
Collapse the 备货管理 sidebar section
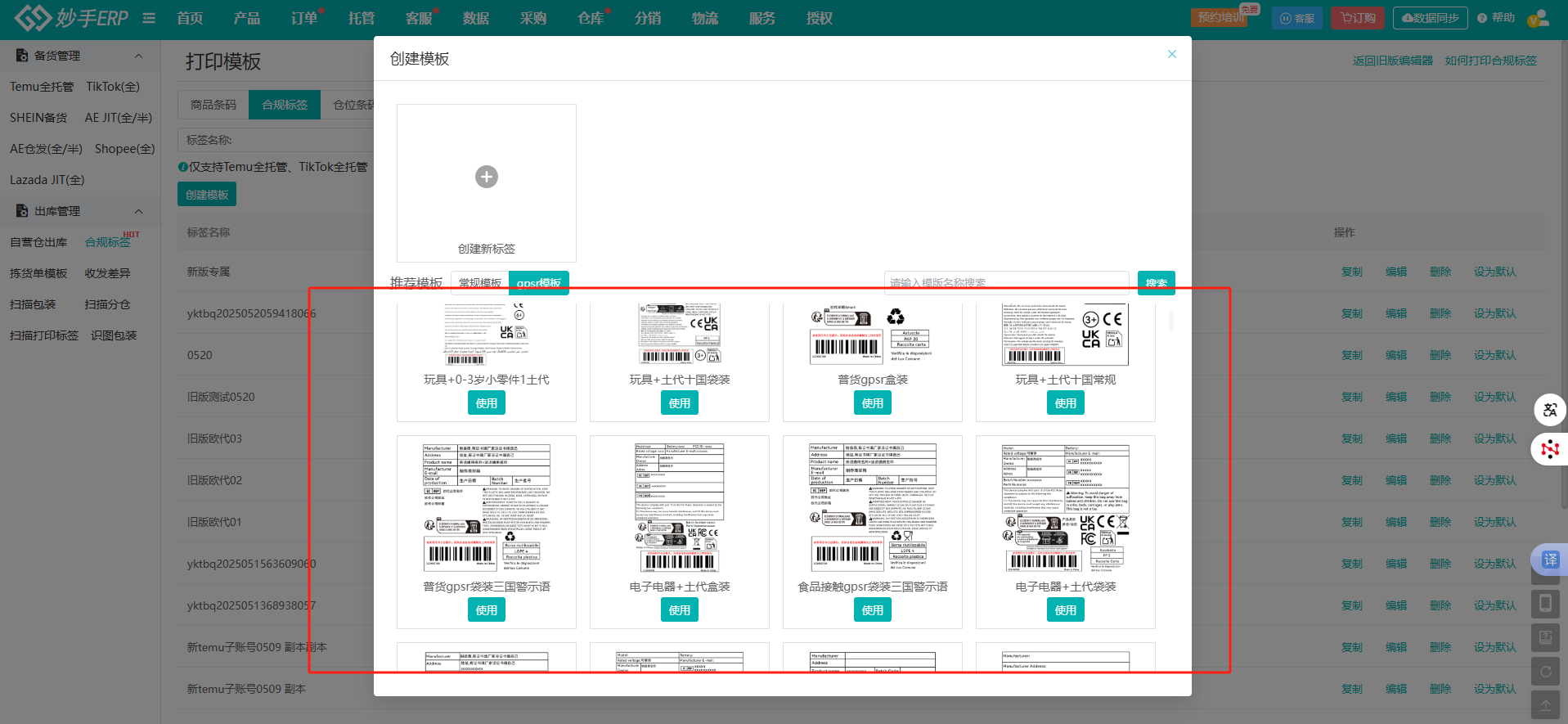pos(138,56)
